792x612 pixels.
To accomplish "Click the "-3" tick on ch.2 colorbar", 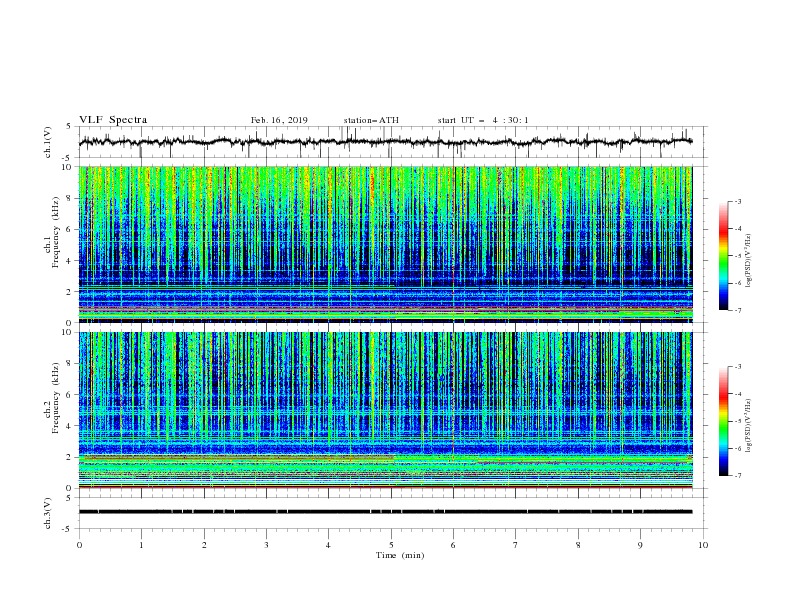I will point(737,367).
